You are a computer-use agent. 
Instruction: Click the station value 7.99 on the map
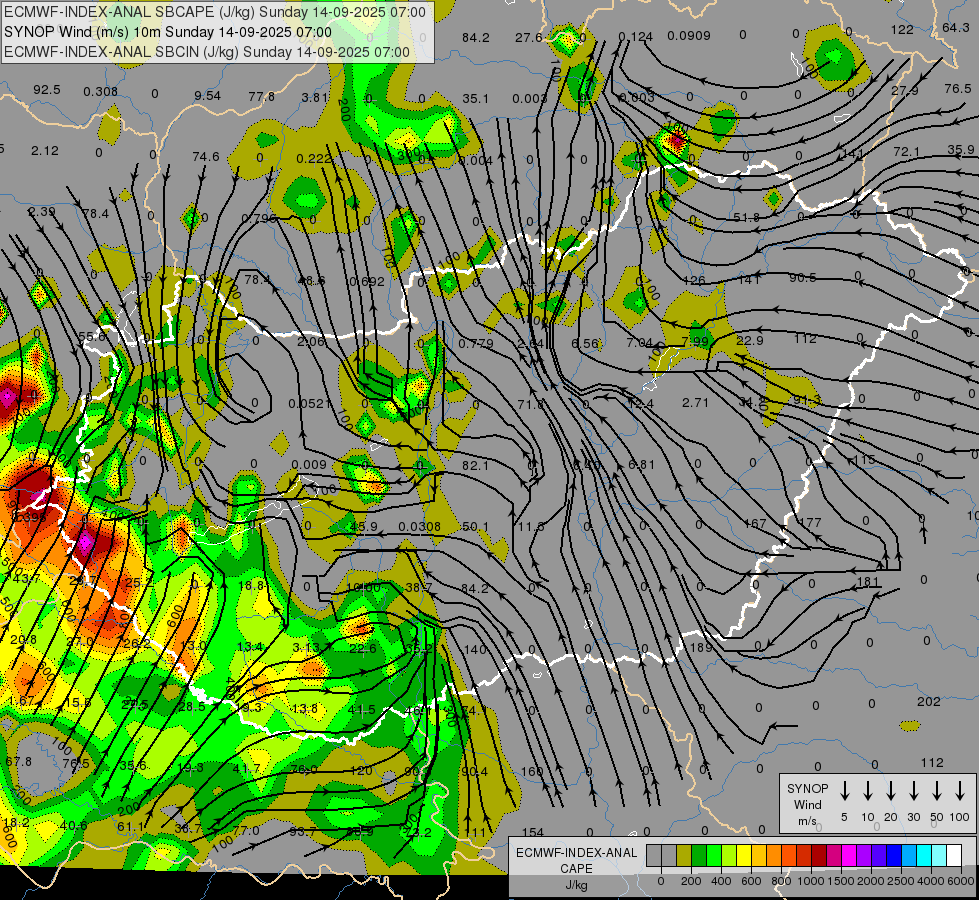695,341
